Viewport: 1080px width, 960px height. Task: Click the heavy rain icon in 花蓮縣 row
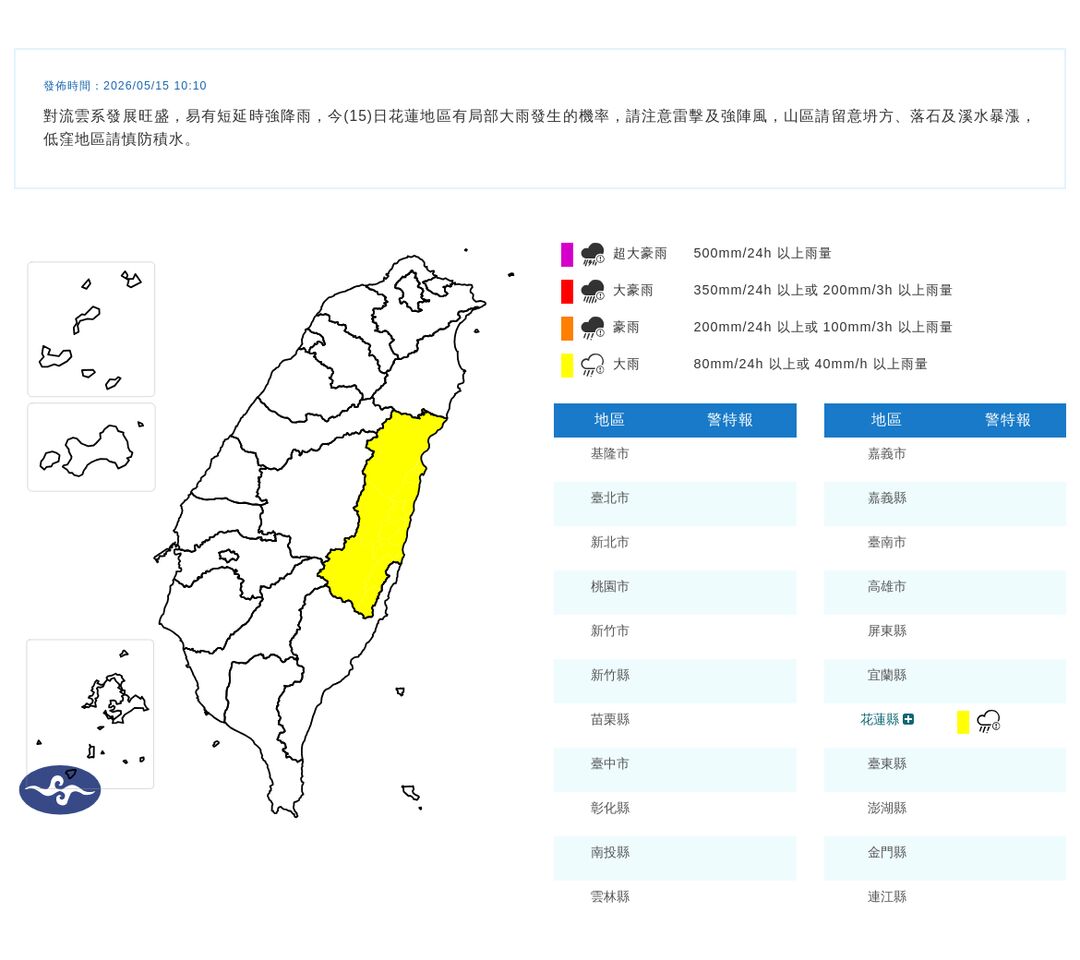[x=988, y=721]
